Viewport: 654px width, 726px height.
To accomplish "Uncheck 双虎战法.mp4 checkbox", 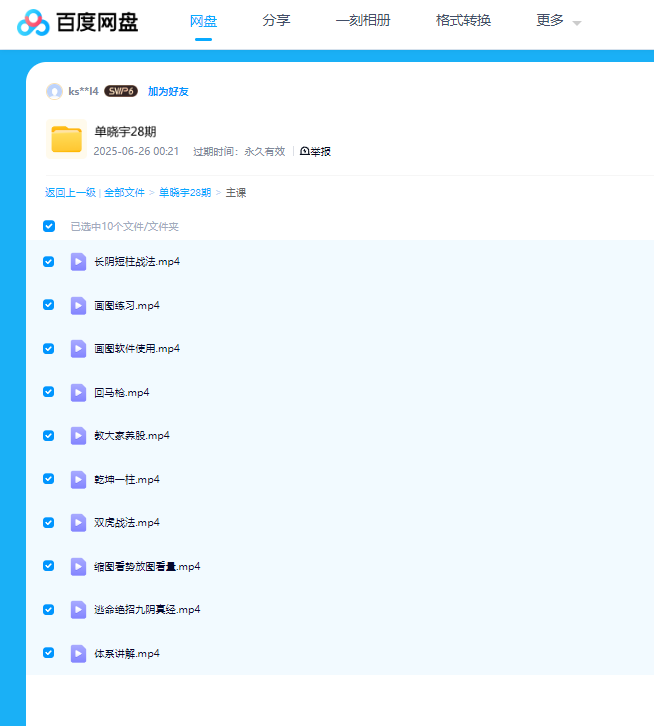I will pyautogui.click(x=49, y=523).
